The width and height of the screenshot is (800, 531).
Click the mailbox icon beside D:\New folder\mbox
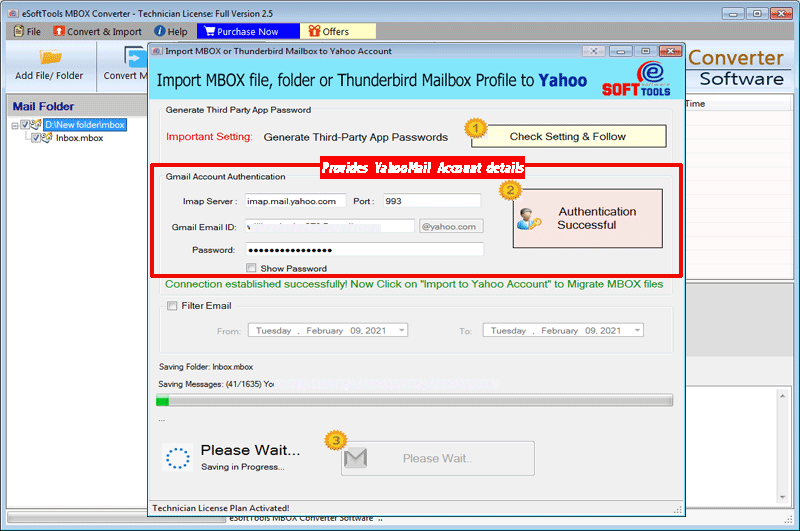point(36,124)
